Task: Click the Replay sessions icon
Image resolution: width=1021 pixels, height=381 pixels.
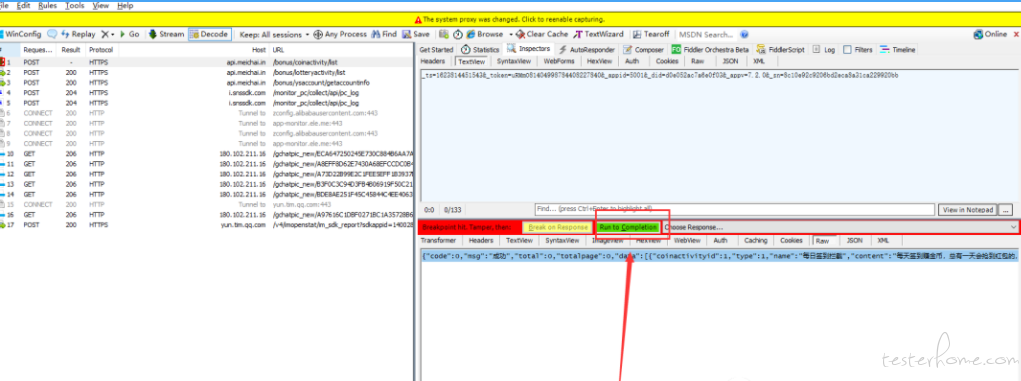Action: click(x=66, y=34)
